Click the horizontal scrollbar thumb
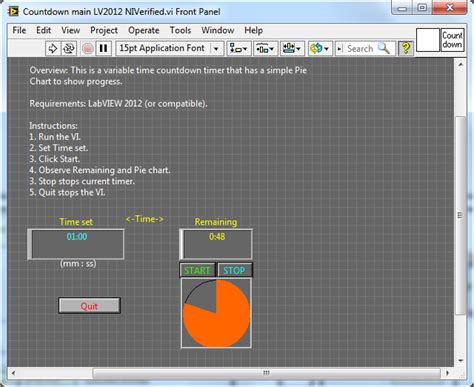Screen dimensions: 474x387 coord(266,373)
